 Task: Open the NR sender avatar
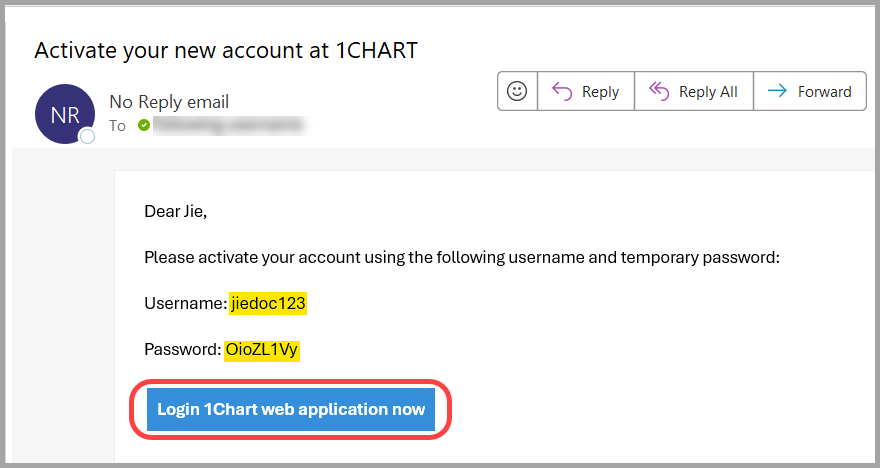click(x=65, y=114)
